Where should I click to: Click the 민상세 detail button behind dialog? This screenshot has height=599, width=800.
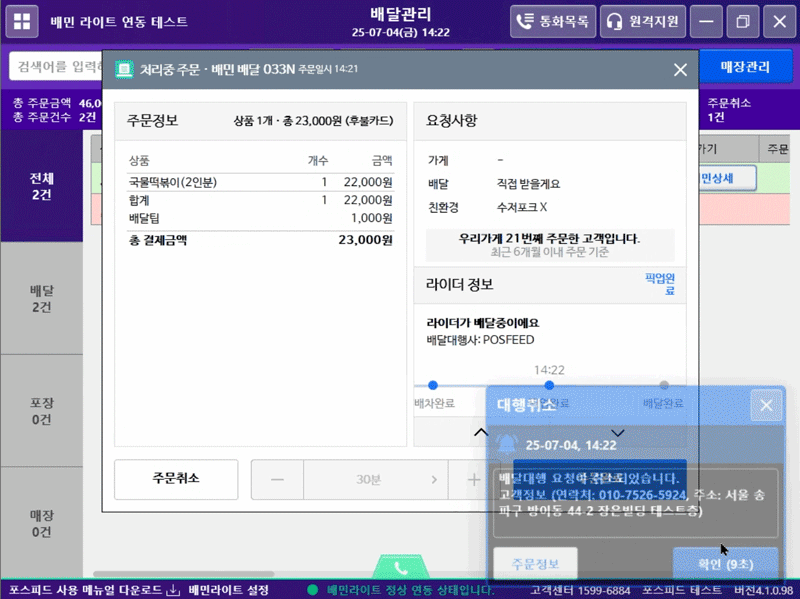pyautogui.click(x=727, y=178)
